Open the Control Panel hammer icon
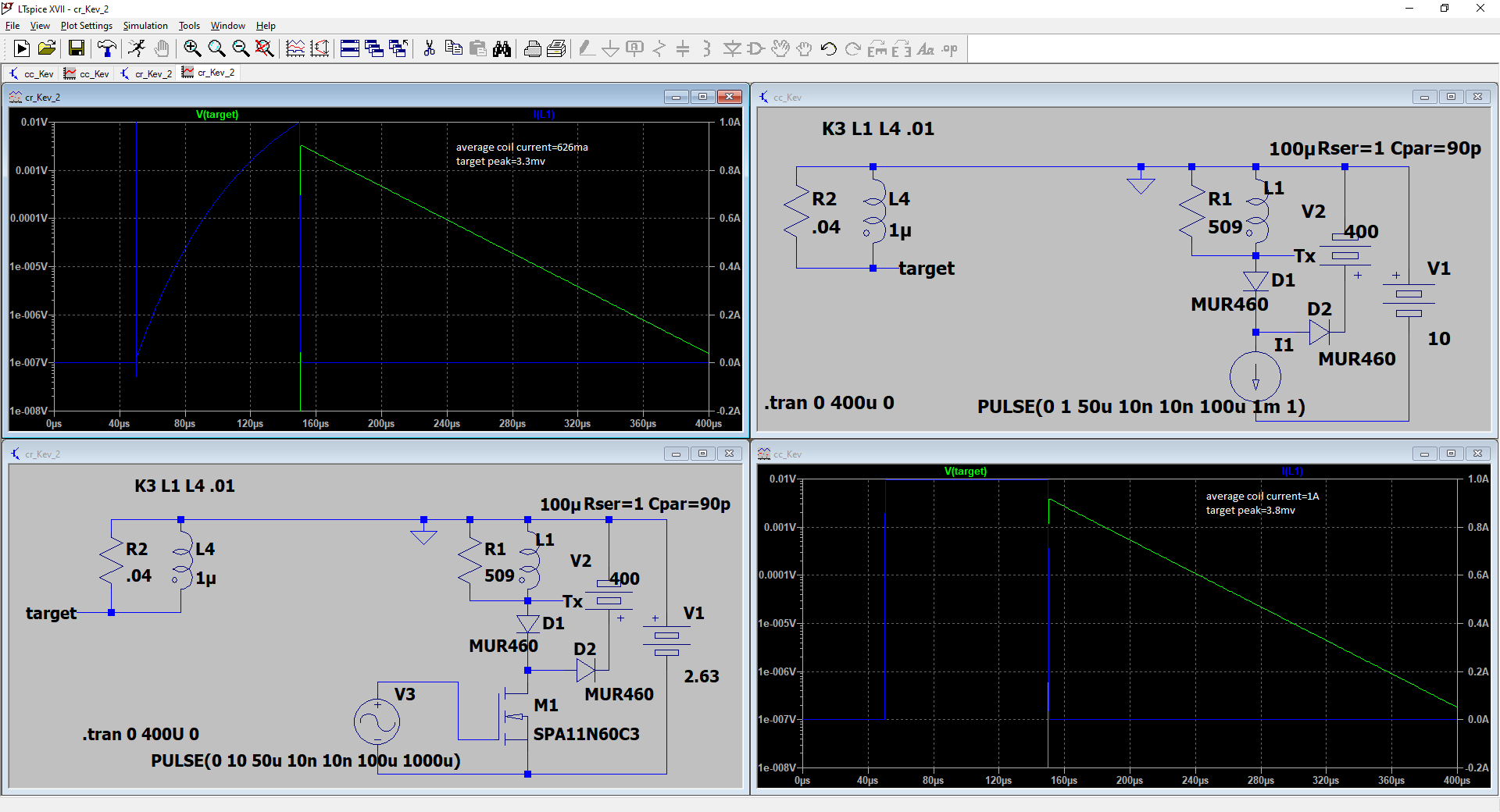This screenshot has width=1500, height=812. [x=107, y=49]
